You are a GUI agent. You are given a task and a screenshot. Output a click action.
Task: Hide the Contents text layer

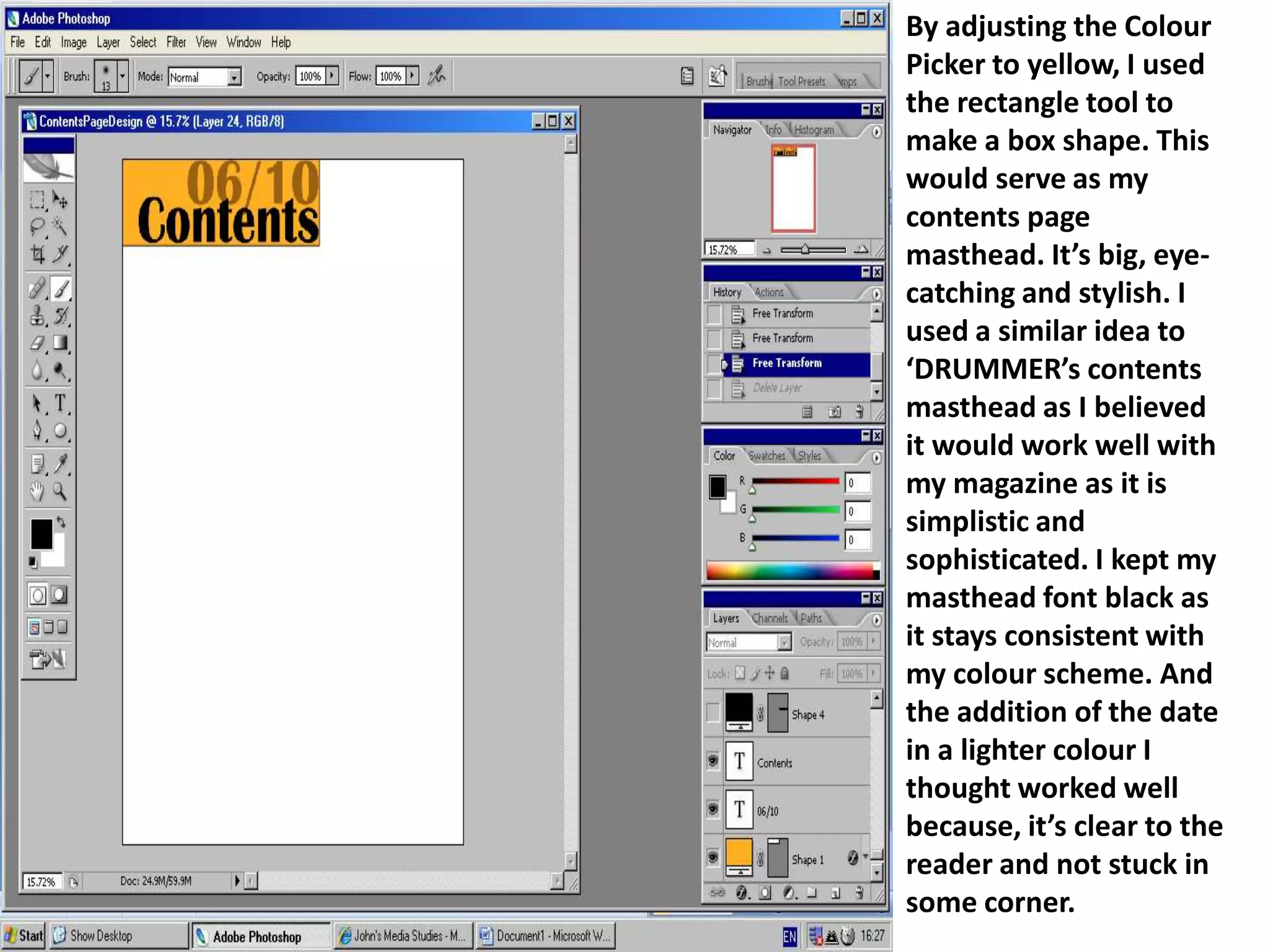[713, 760]
